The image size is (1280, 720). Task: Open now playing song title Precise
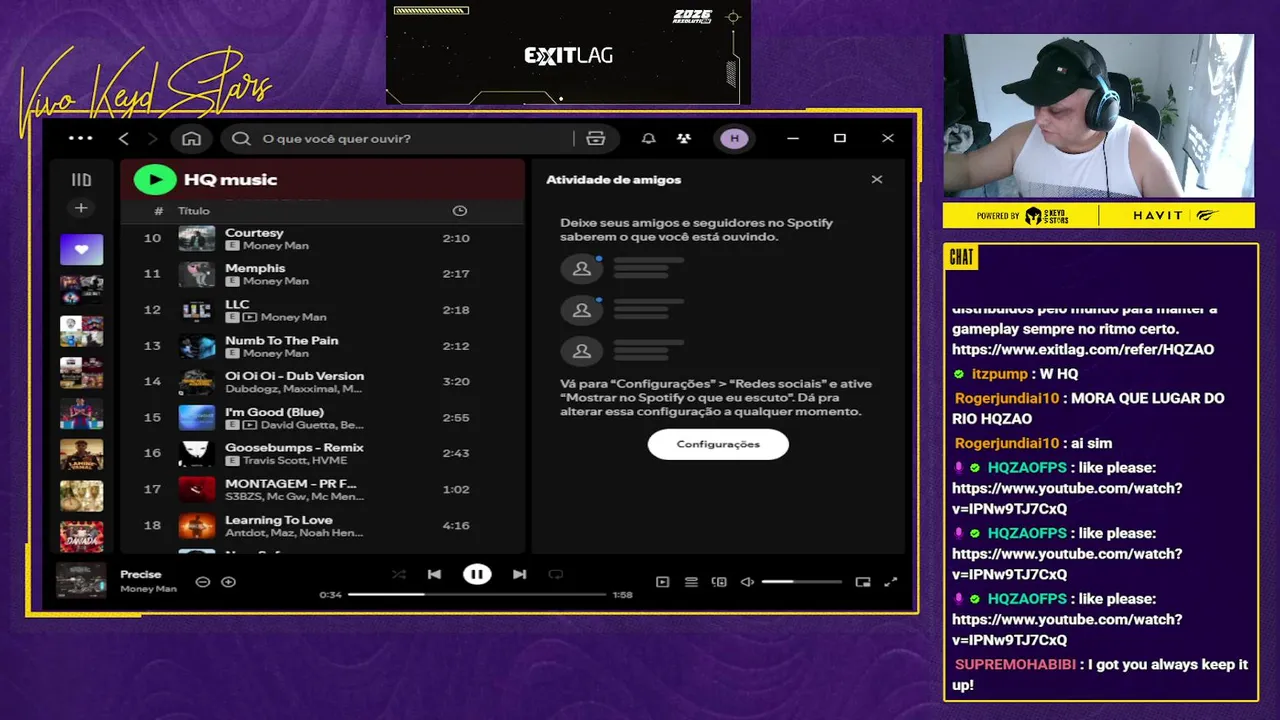pyautogui.click(x=141, y=575)
